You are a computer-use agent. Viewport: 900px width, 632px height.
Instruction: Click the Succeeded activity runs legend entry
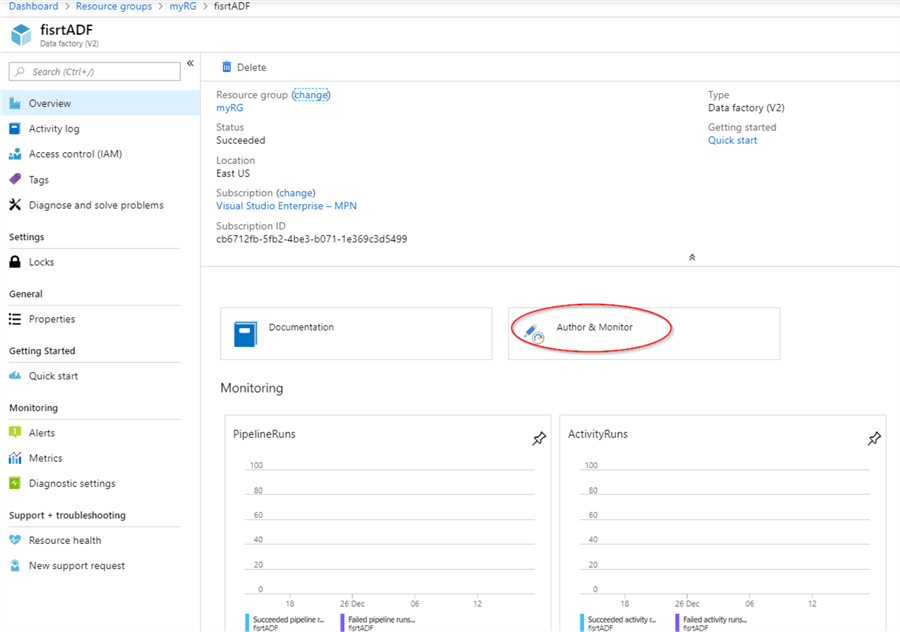point(618,623)
